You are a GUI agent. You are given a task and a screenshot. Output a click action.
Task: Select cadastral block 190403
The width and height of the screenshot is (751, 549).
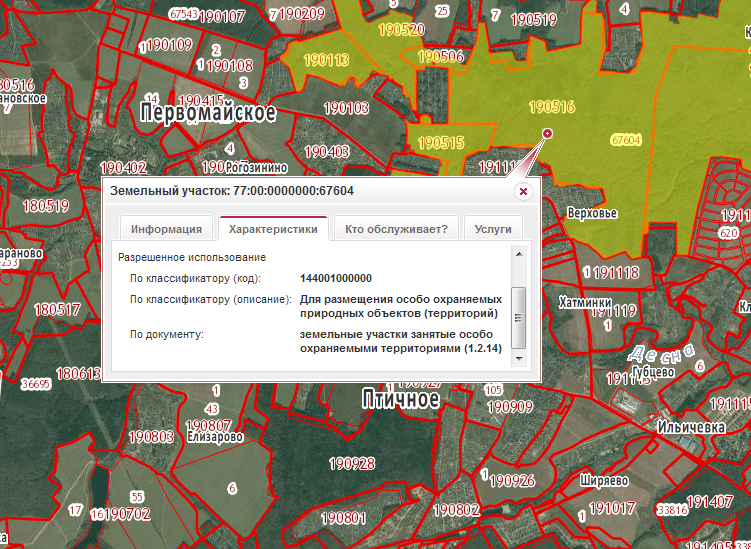[x=327, y=152]
